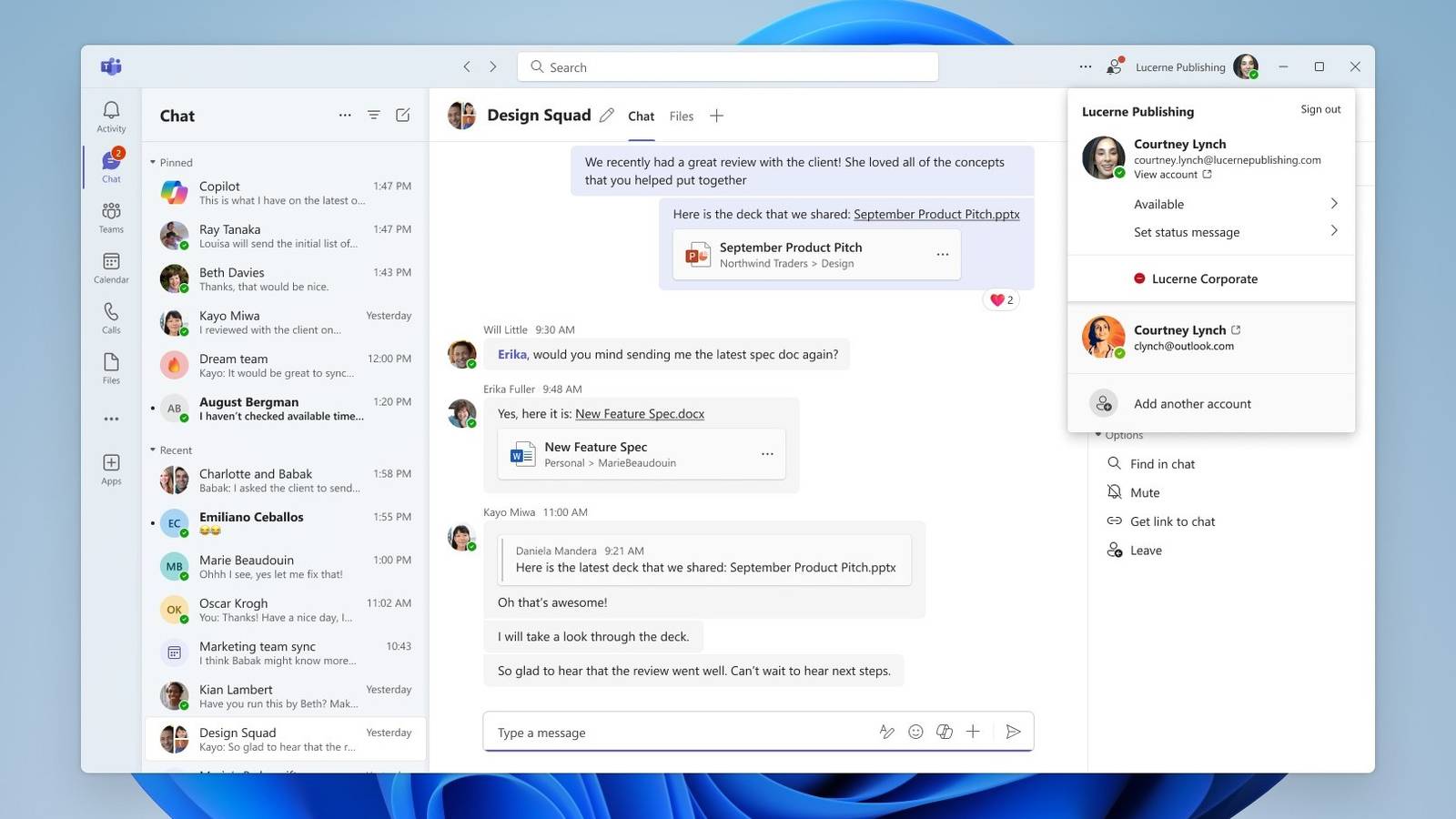
Task: Open the Calls panel
Action: 110,318
